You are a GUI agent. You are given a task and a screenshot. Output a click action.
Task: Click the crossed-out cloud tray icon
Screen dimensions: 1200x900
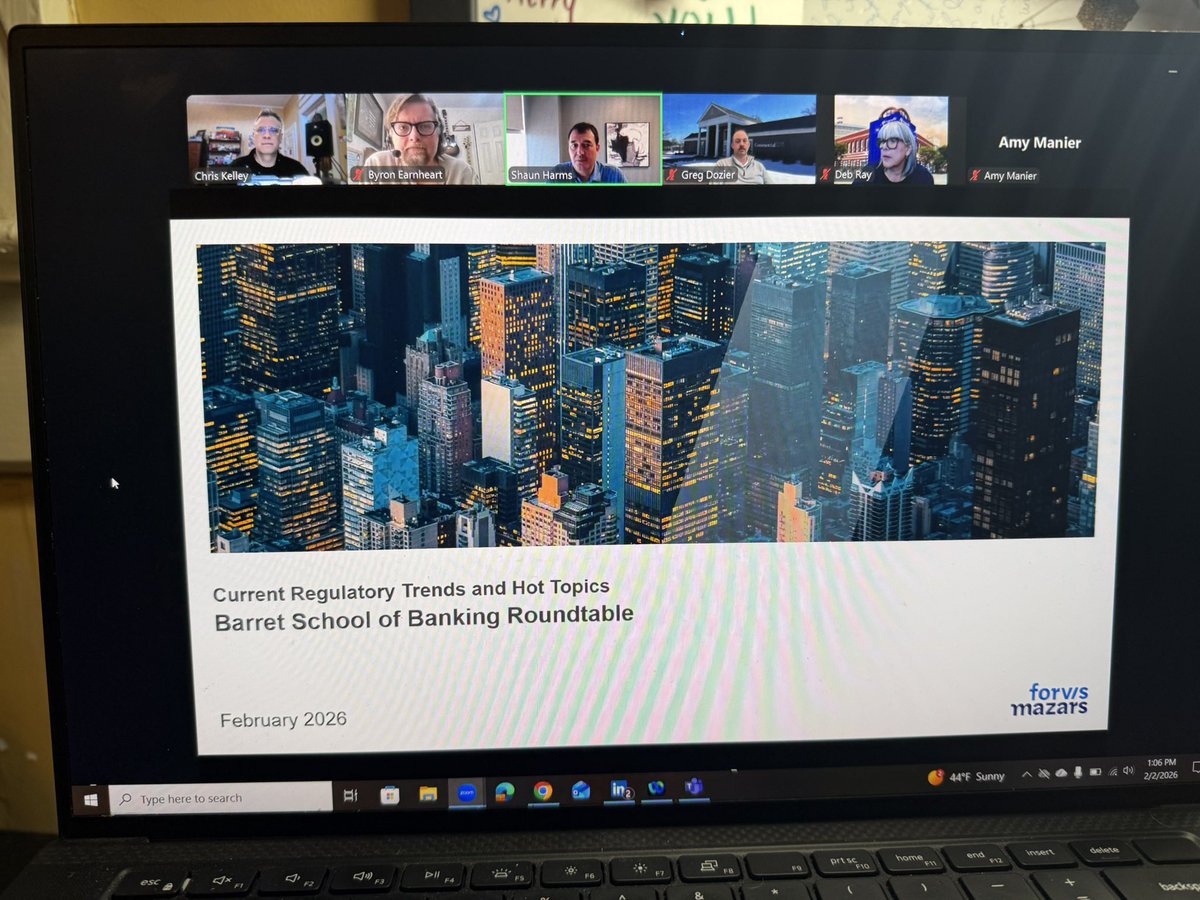(1044, 774)
